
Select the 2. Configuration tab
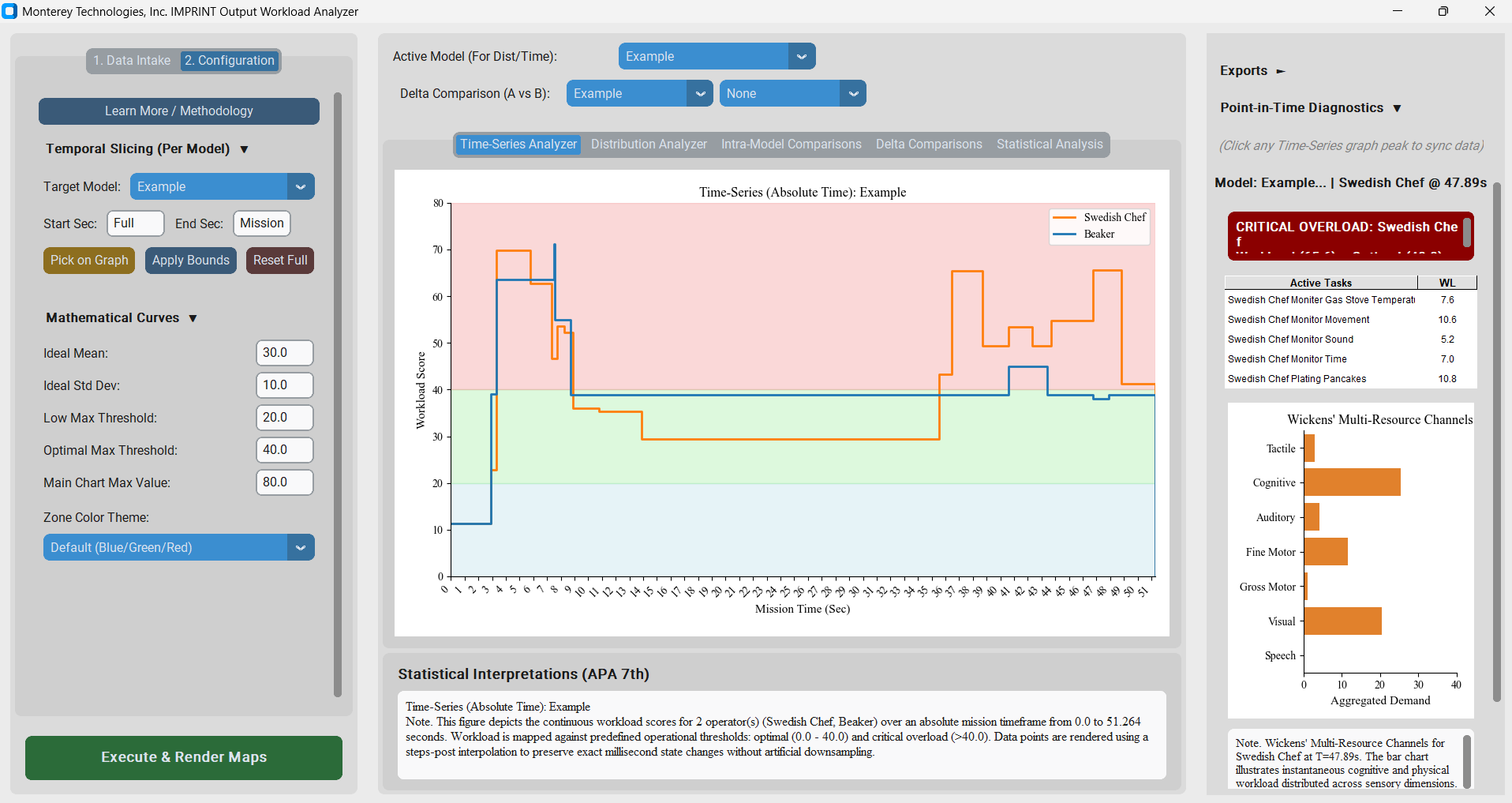click(x=230, y=61)
